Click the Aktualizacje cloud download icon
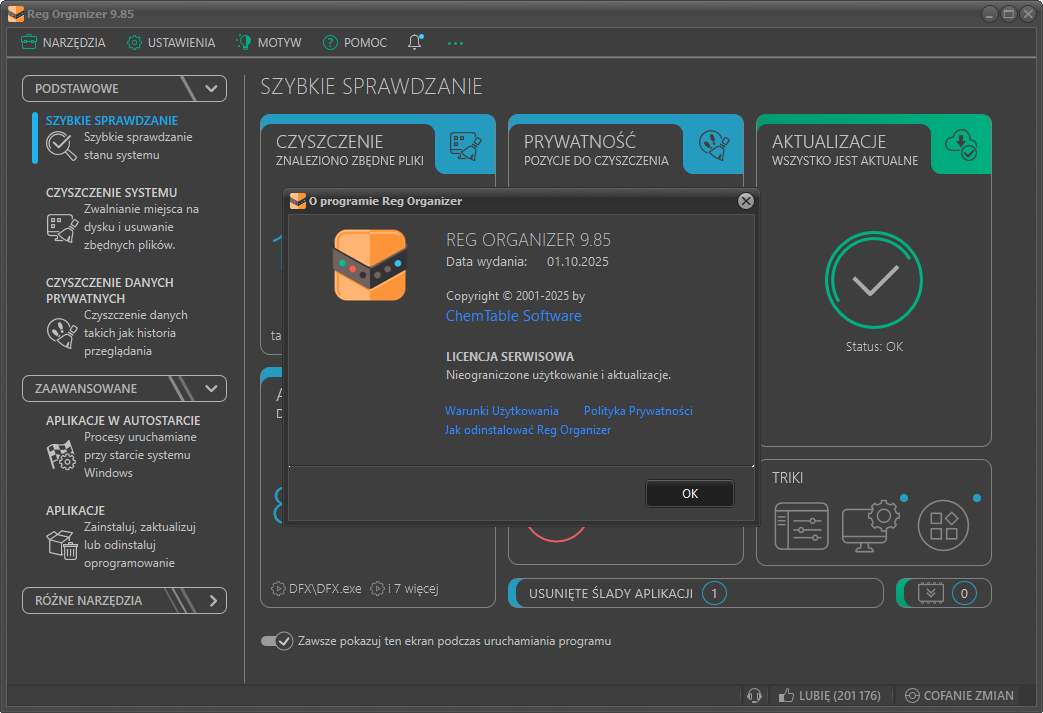1043x713 pixels. point(961,145)
